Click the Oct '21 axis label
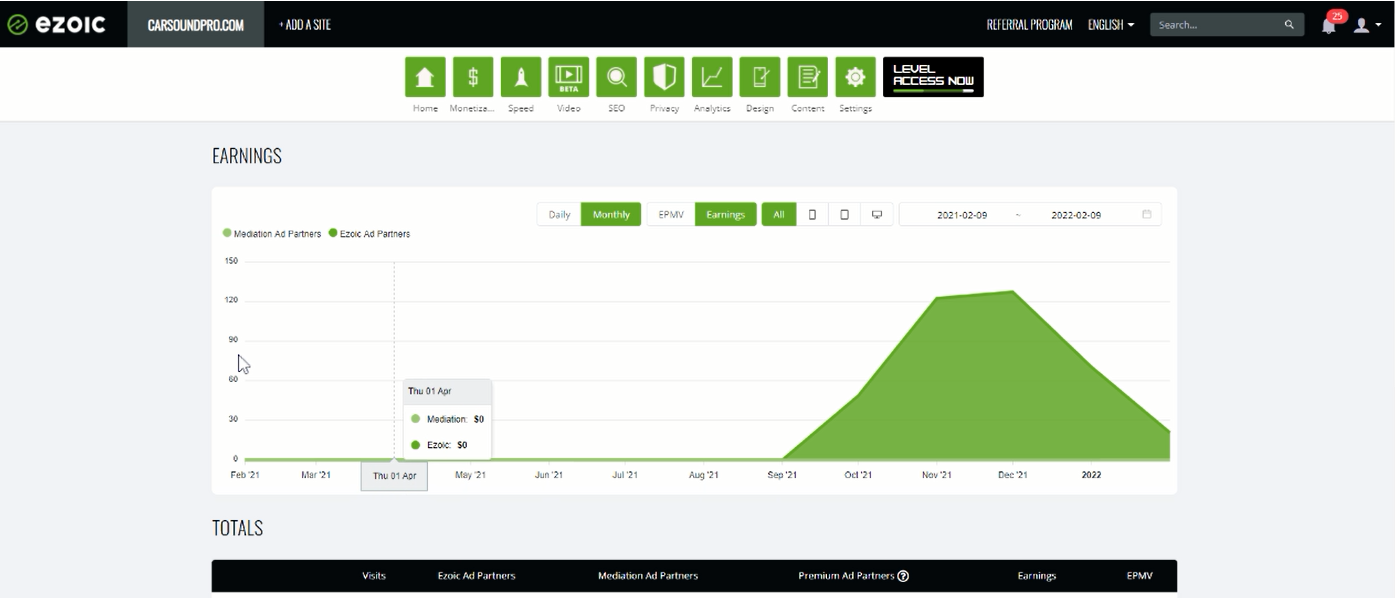Image resolution: width=1395 pixels, height=598 pixels. [x=858, y=475]
